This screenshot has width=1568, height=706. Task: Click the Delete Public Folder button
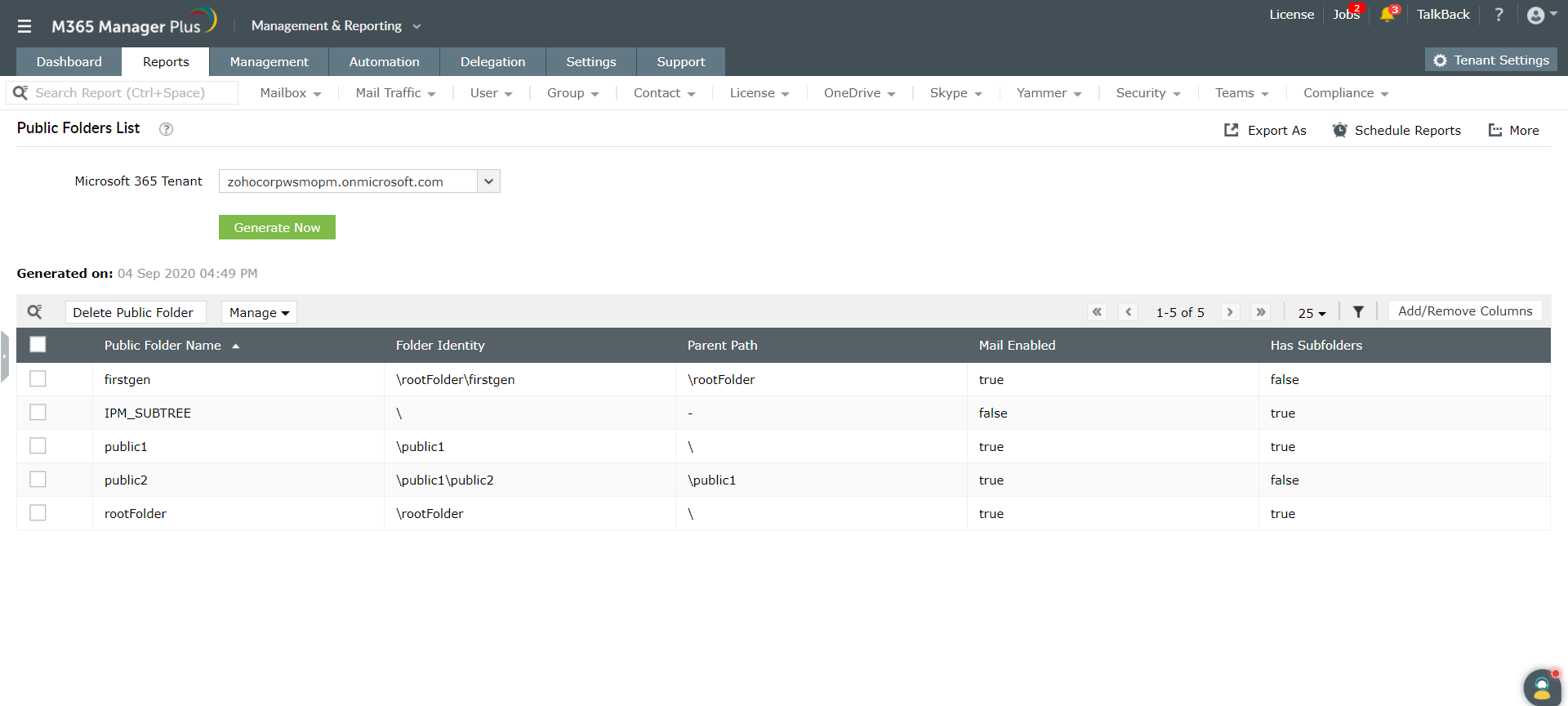point(133,312)
